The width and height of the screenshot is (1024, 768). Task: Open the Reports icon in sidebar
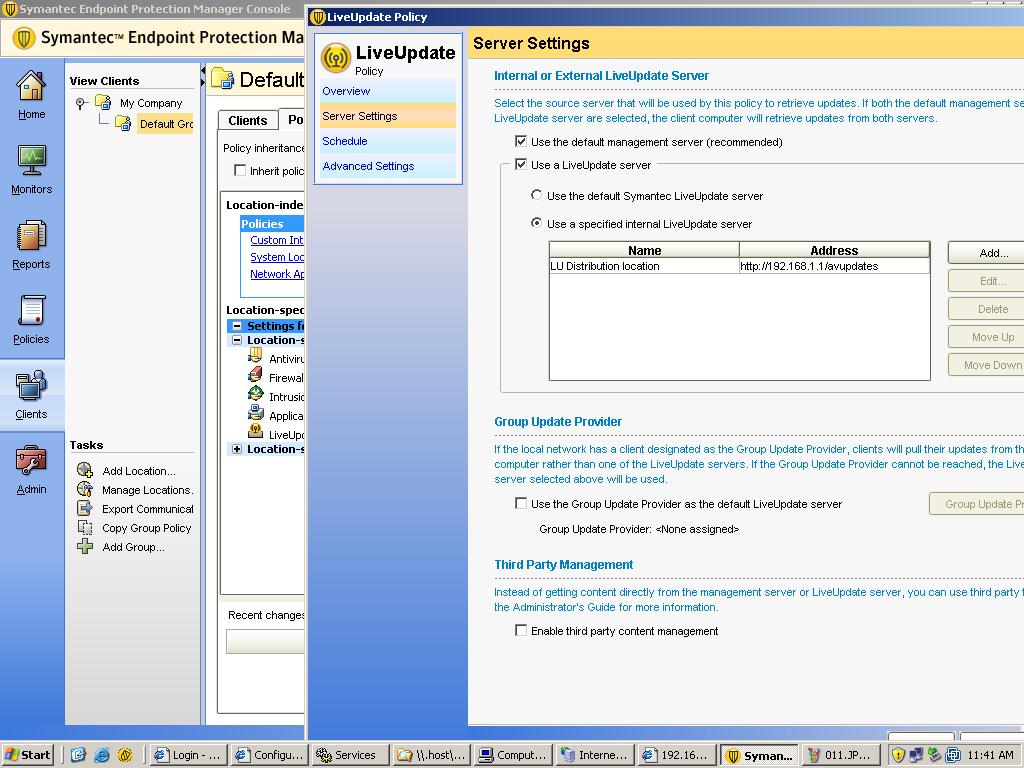(31, 236)
